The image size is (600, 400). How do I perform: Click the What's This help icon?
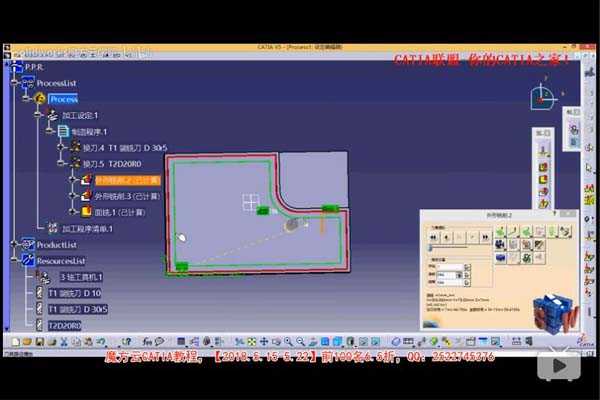point(126,341)
